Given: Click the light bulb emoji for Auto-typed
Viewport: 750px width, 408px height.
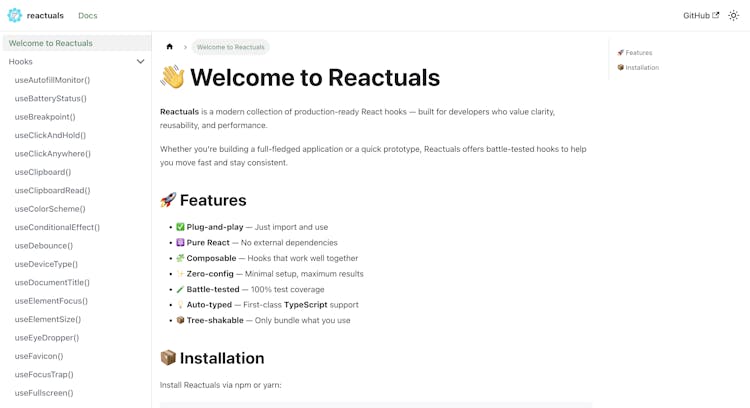Looking at the screenshot, I should coord(180,305).
